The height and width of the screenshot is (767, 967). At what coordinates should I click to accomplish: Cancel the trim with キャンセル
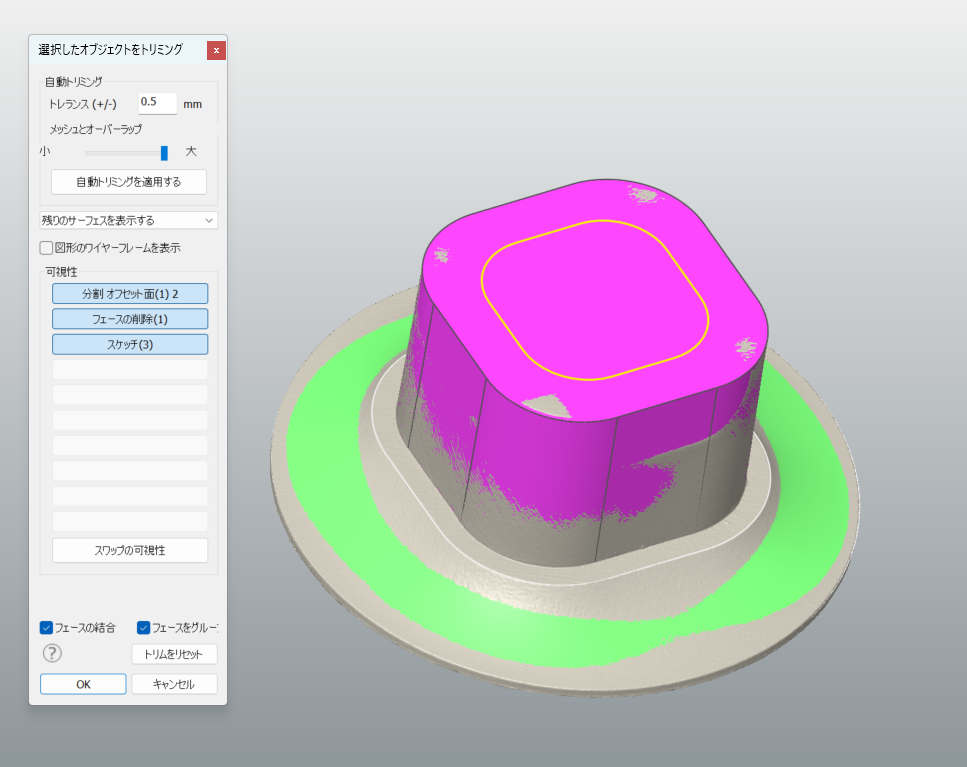174,684
